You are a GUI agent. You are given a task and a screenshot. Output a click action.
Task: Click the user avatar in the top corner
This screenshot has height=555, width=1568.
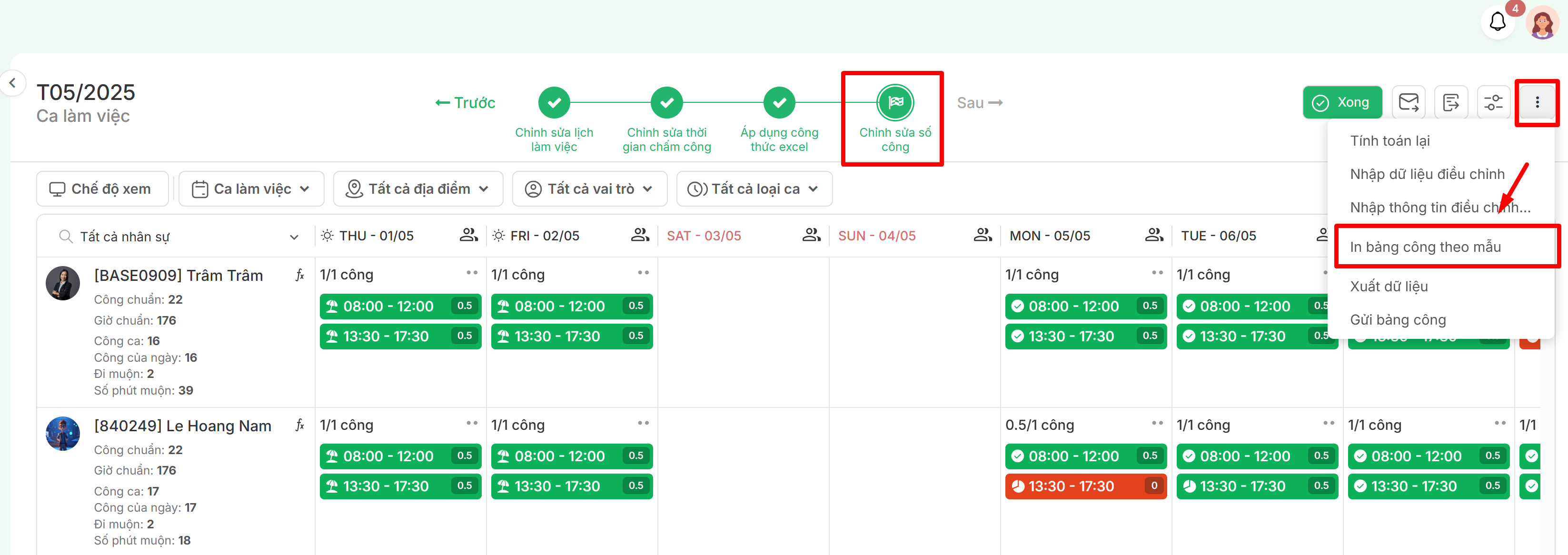point(1541,23)
